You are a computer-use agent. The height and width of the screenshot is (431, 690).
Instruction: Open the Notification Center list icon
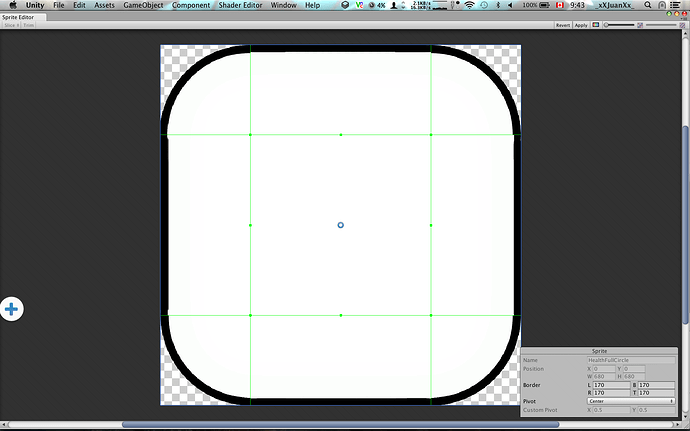(675, 5)
